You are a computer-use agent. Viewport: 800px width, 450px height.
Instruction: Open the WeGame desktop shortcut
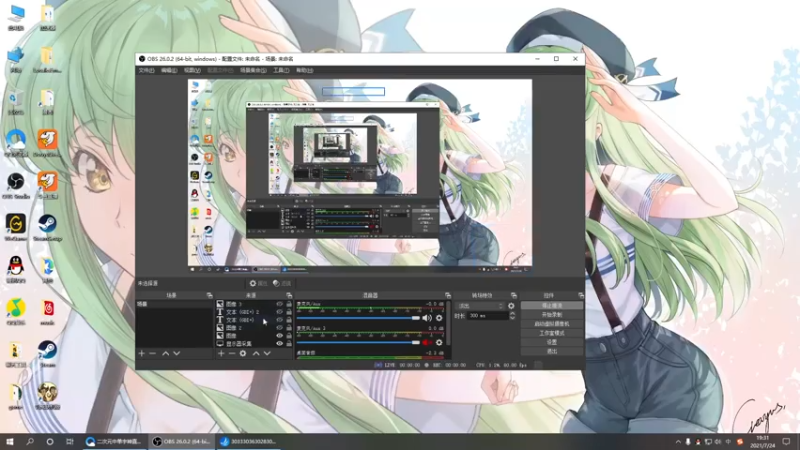[16, 228]
